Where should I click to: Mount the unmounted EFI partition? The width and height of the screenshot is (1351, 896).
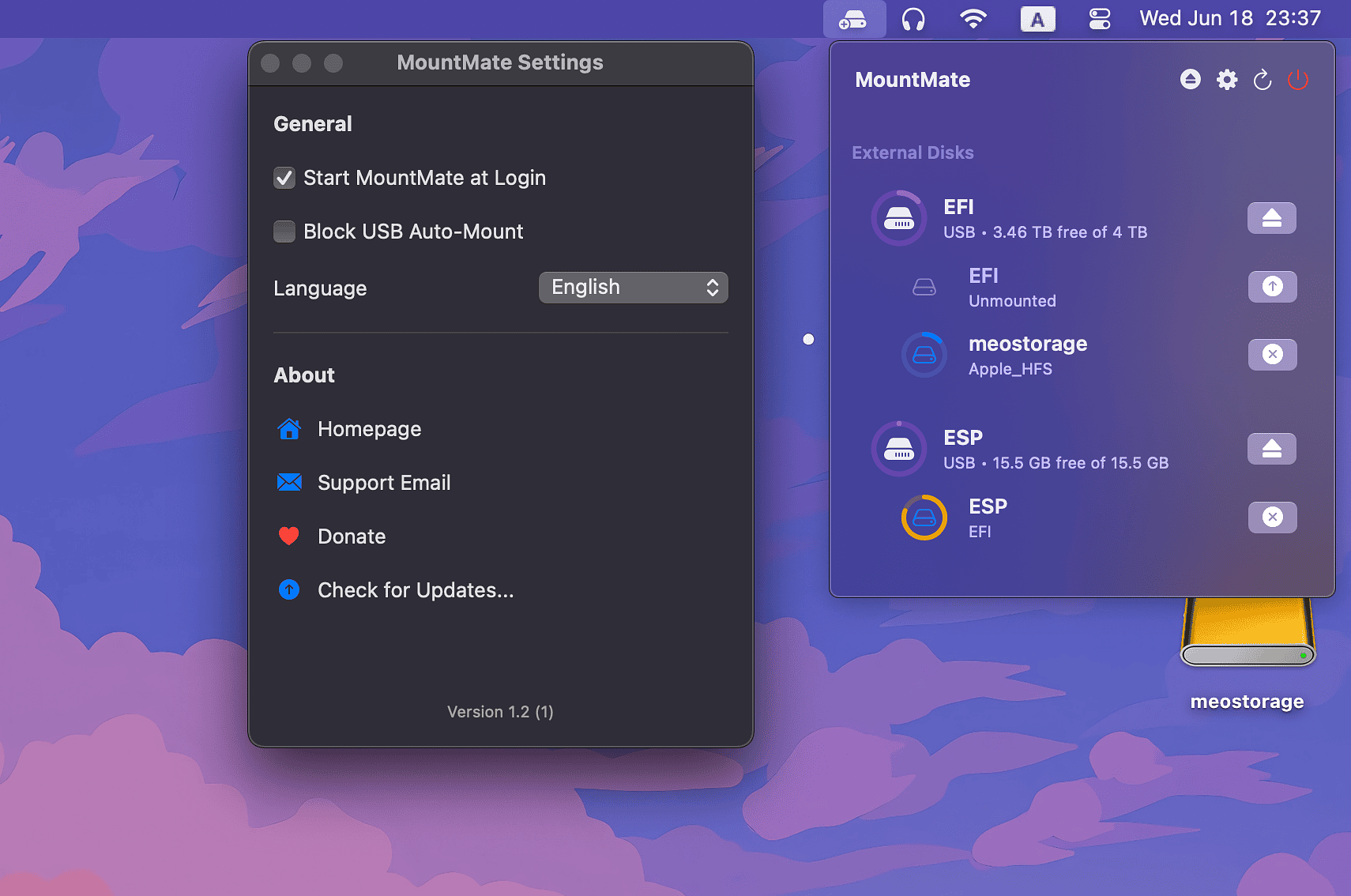click(x=1271, y=287)
